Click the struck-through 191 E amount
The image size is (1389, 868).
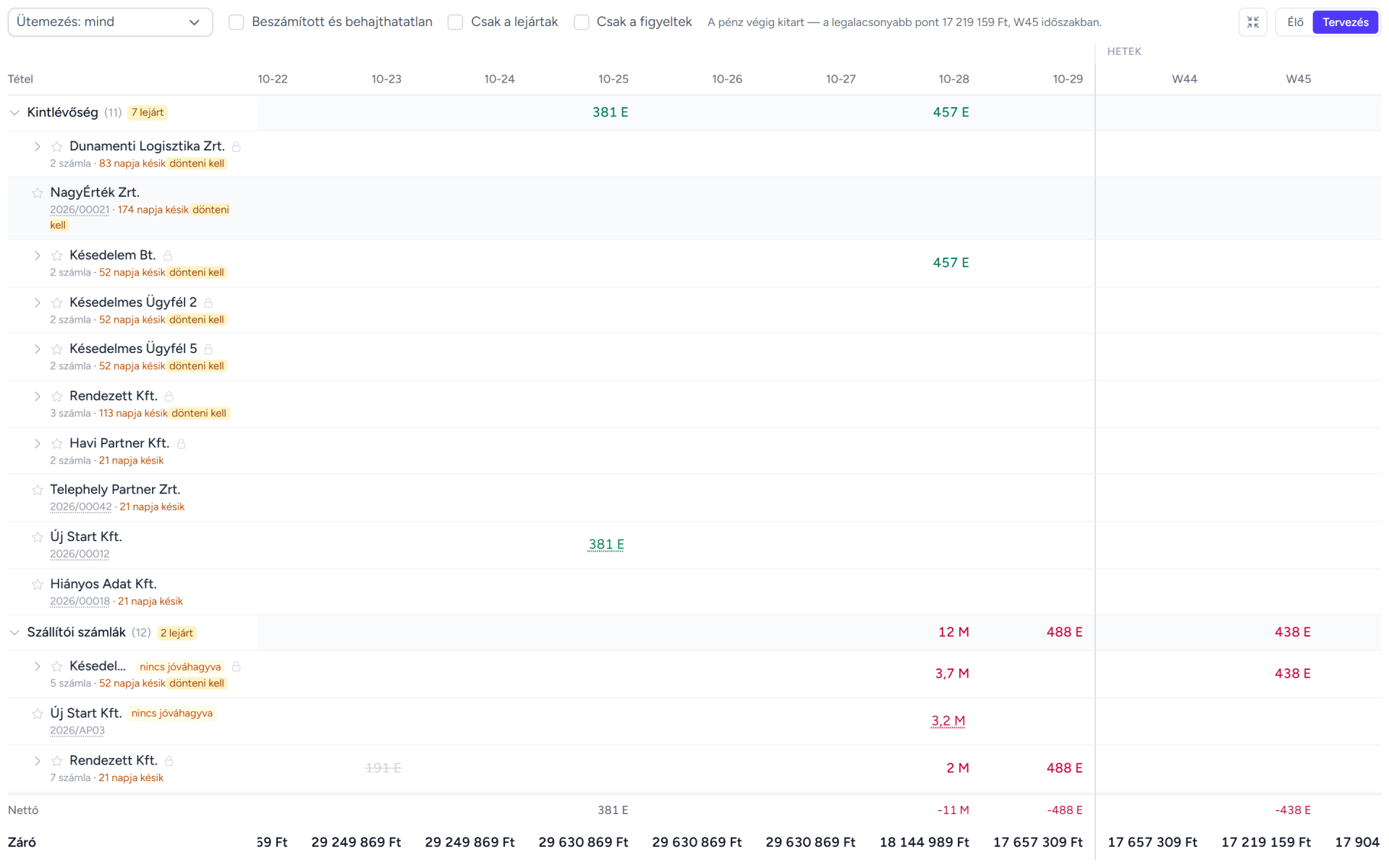tap(383, 768)
